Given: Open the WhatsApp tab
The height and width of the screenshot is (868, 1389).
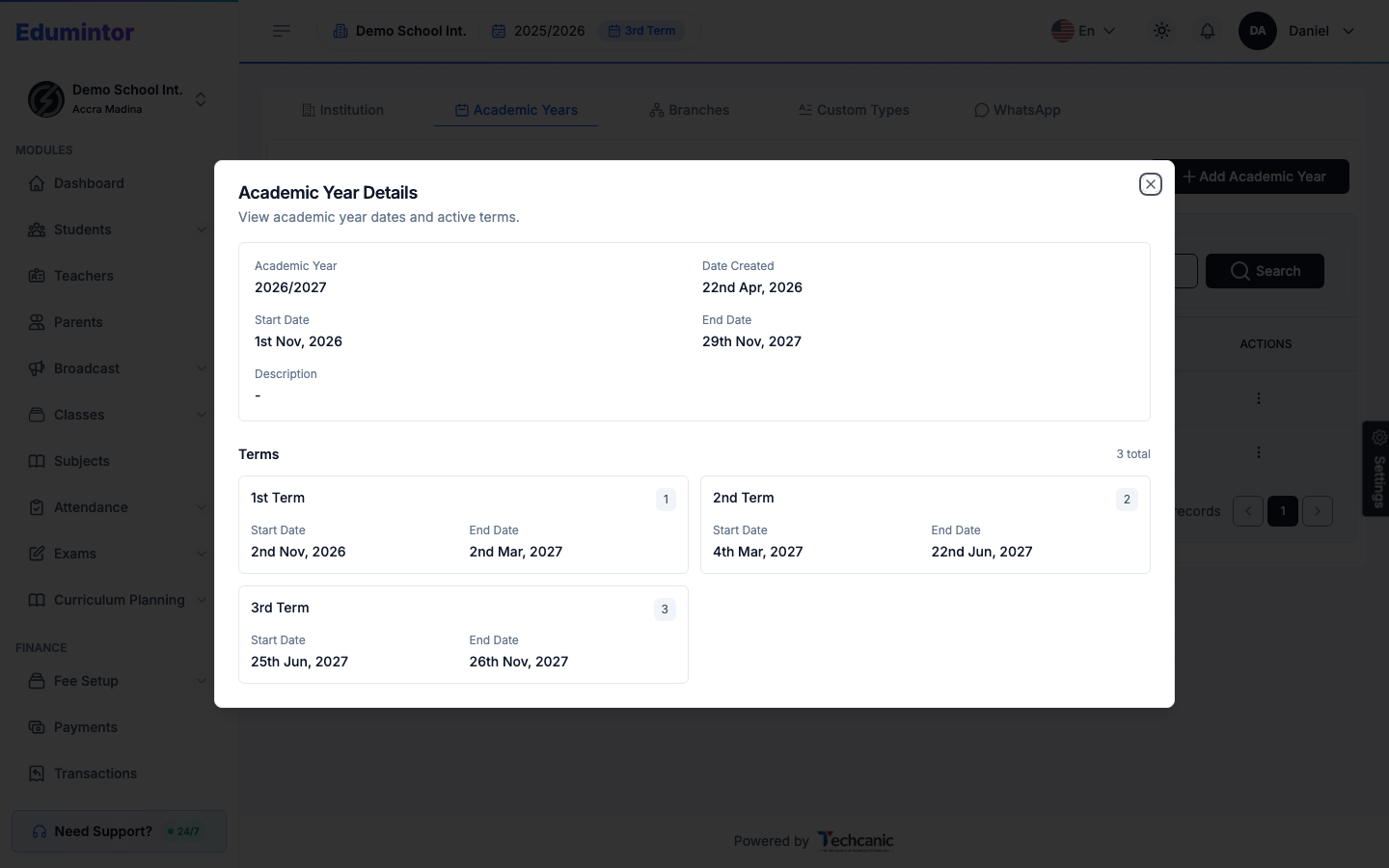Looking at the screenshot, I should [x=1017, y=110].
